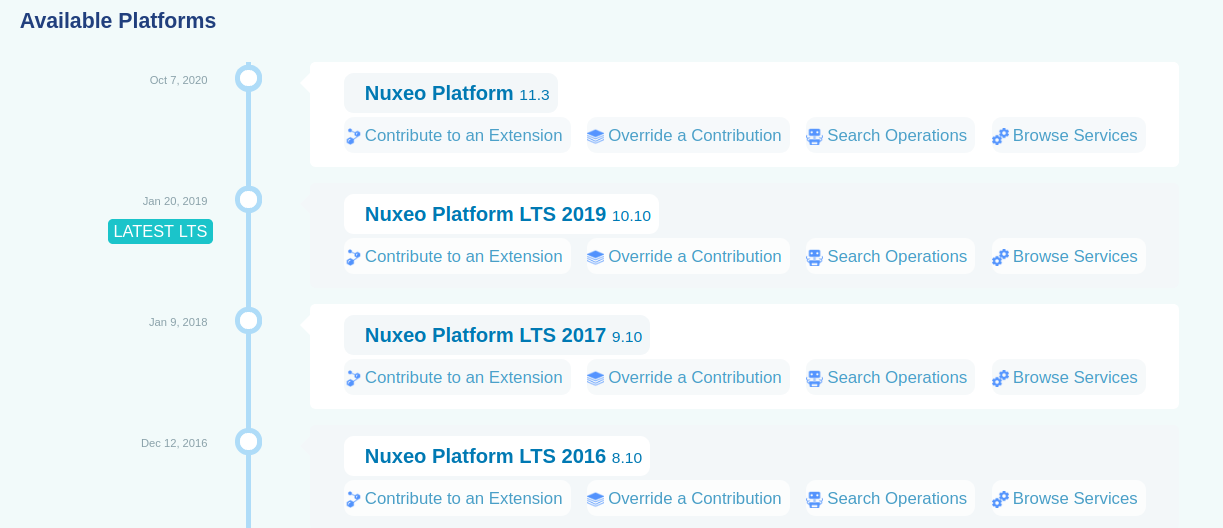1223x528 pixels.
Task: Click robot icon beside Search Operations for LTS 2019
Action: coord(814,257)
